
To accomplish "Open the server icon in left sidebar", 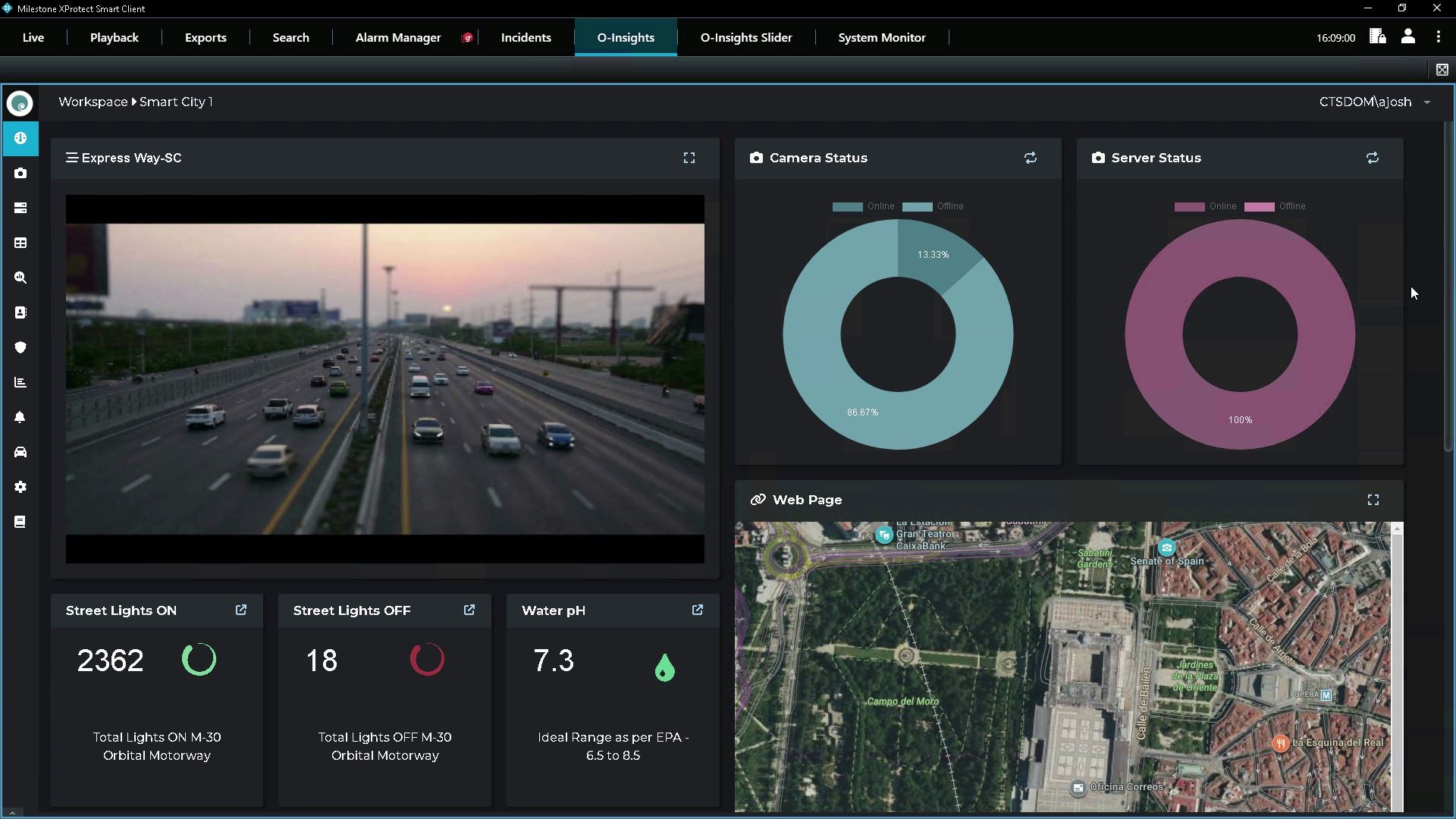I will click(20, 208).
